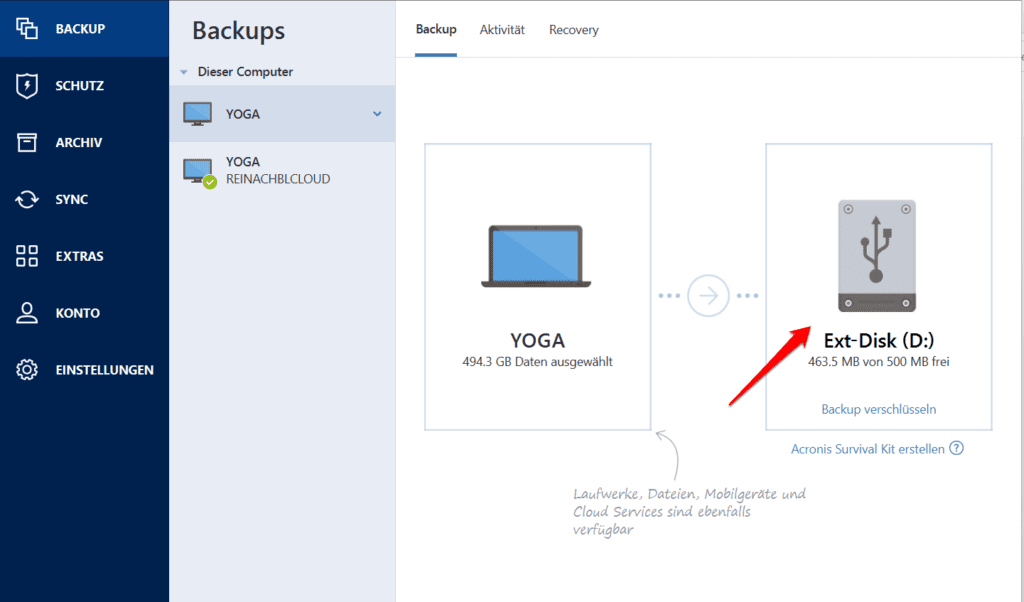Screen dimensions: 1024x602
Task: Select EXTRAS in the sidebar
Action: click(x=80, y=256)
